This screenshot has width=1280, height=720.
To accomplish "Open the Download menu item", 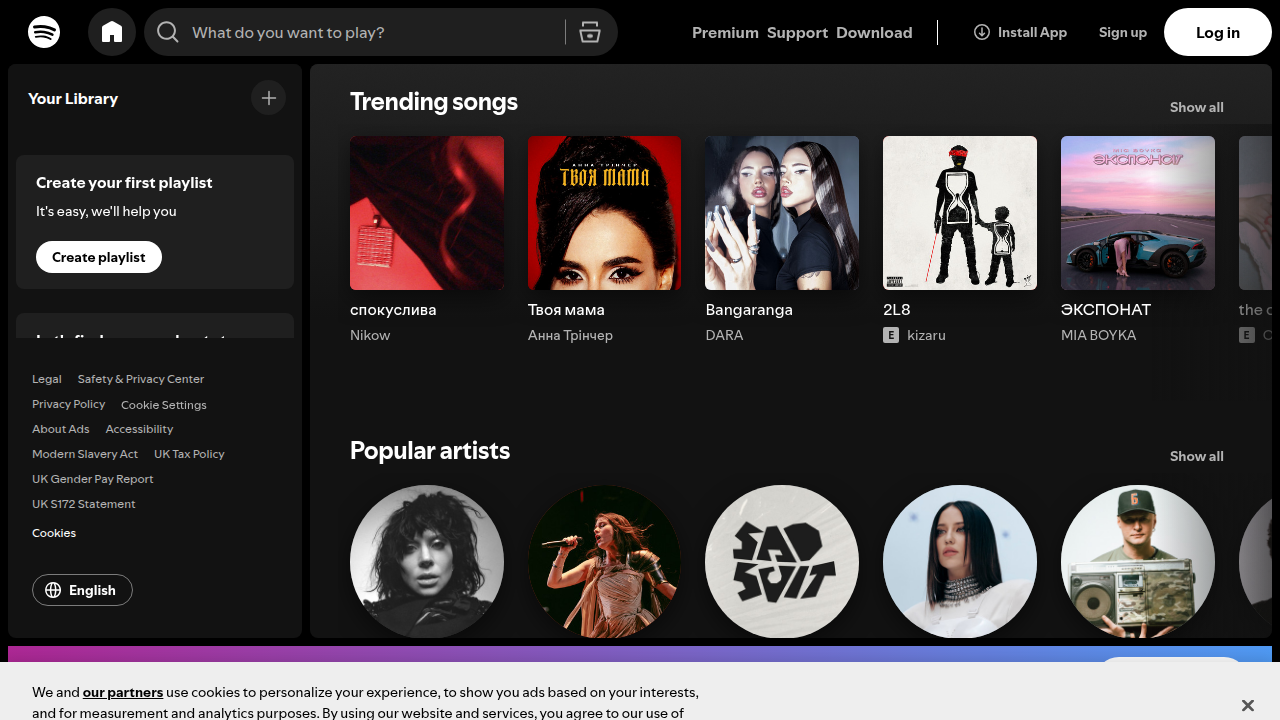I will 874,32.
